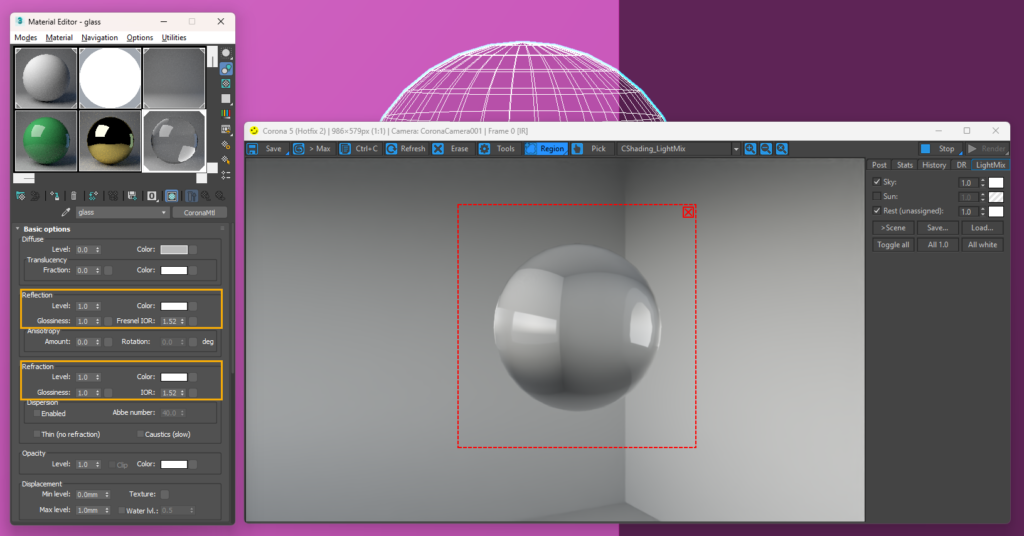Open the Modes menu
Screen dimensions: 1024x536
(25, 38)
